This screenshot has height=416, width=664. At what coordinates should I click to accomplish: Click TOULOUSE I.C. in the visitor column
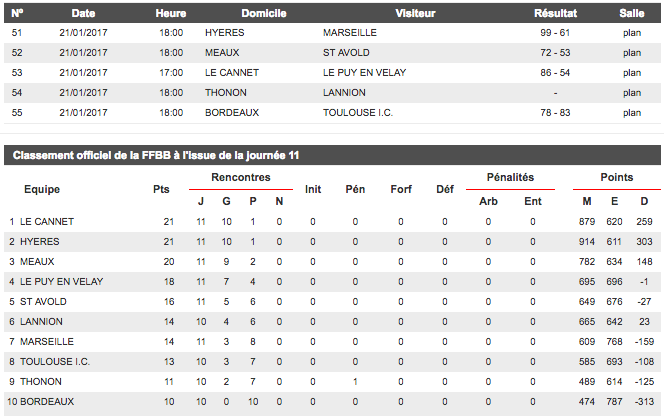click(x=358, y=113)
